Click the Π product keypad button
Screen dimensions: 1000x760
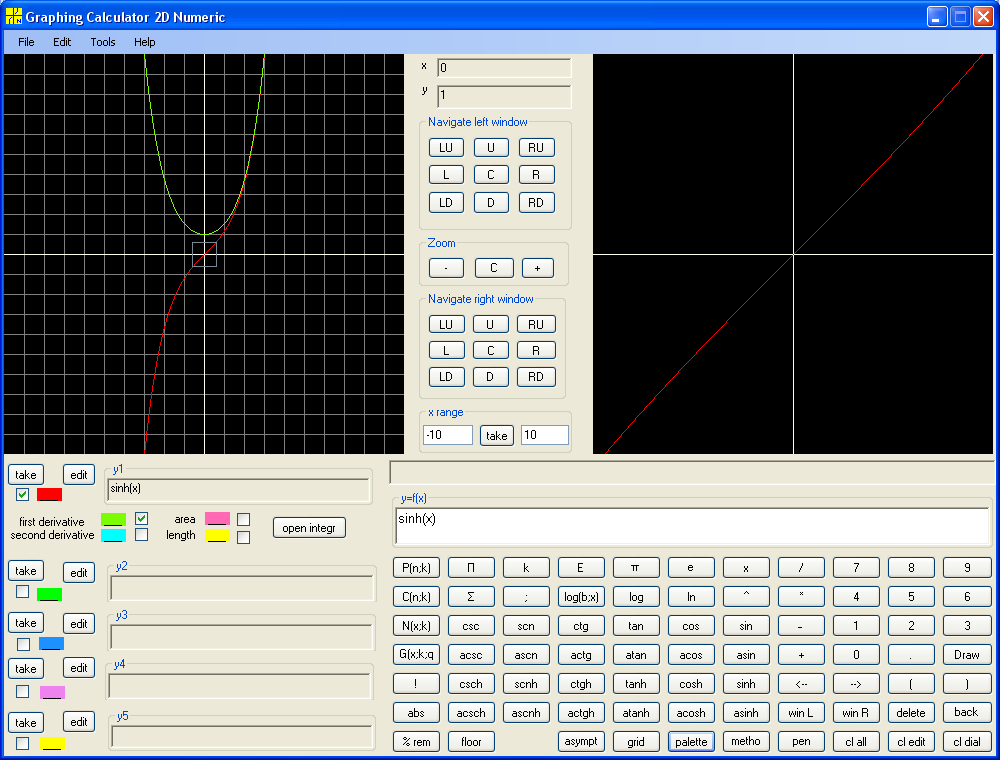click(x=471, y=567)
